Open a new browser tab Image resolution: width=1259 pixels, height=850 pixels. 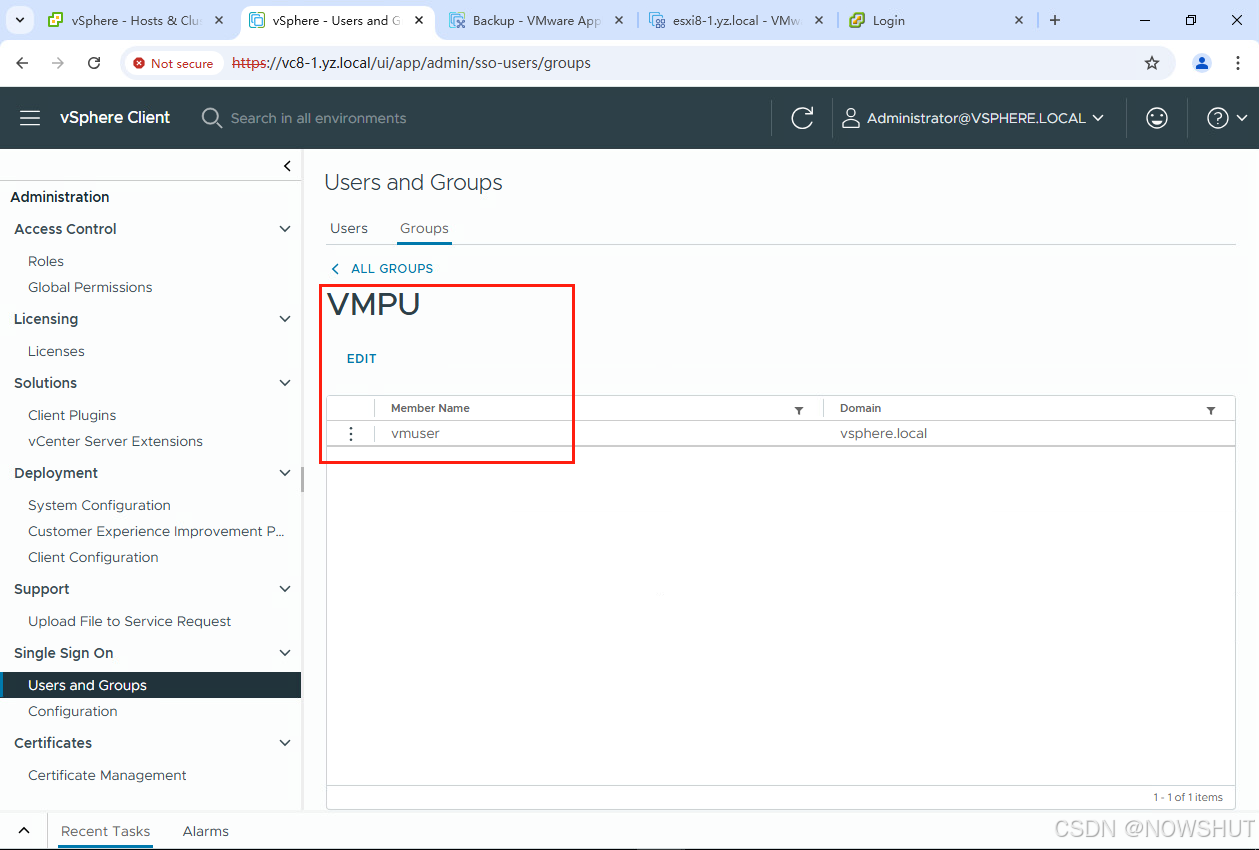point(1055,20)
